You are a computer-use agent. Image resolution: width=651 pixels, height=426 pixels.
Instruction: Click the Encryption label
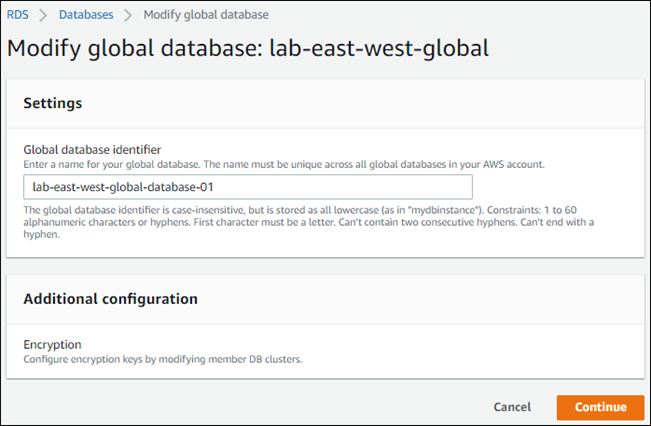click(x=52, y=344)
